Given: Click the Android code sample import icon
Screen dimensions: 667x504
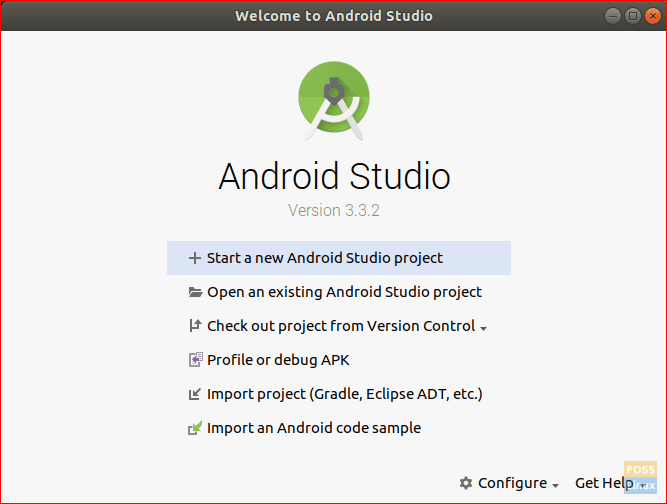Looking at the screenshot, I should click(x=195, y=428).
